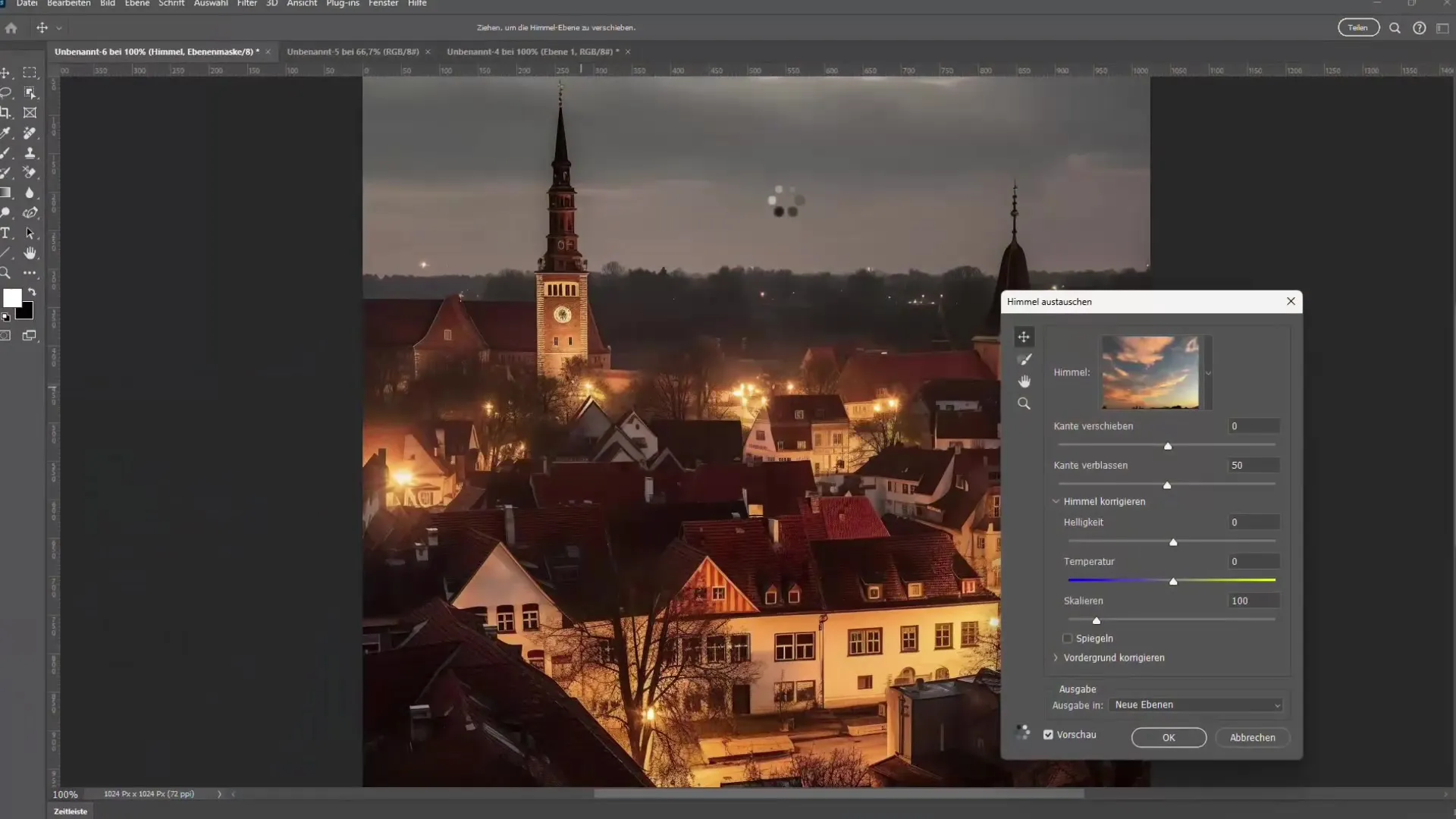
Task: Click the Temperatur slider handle
Action: pos(1173,582)
